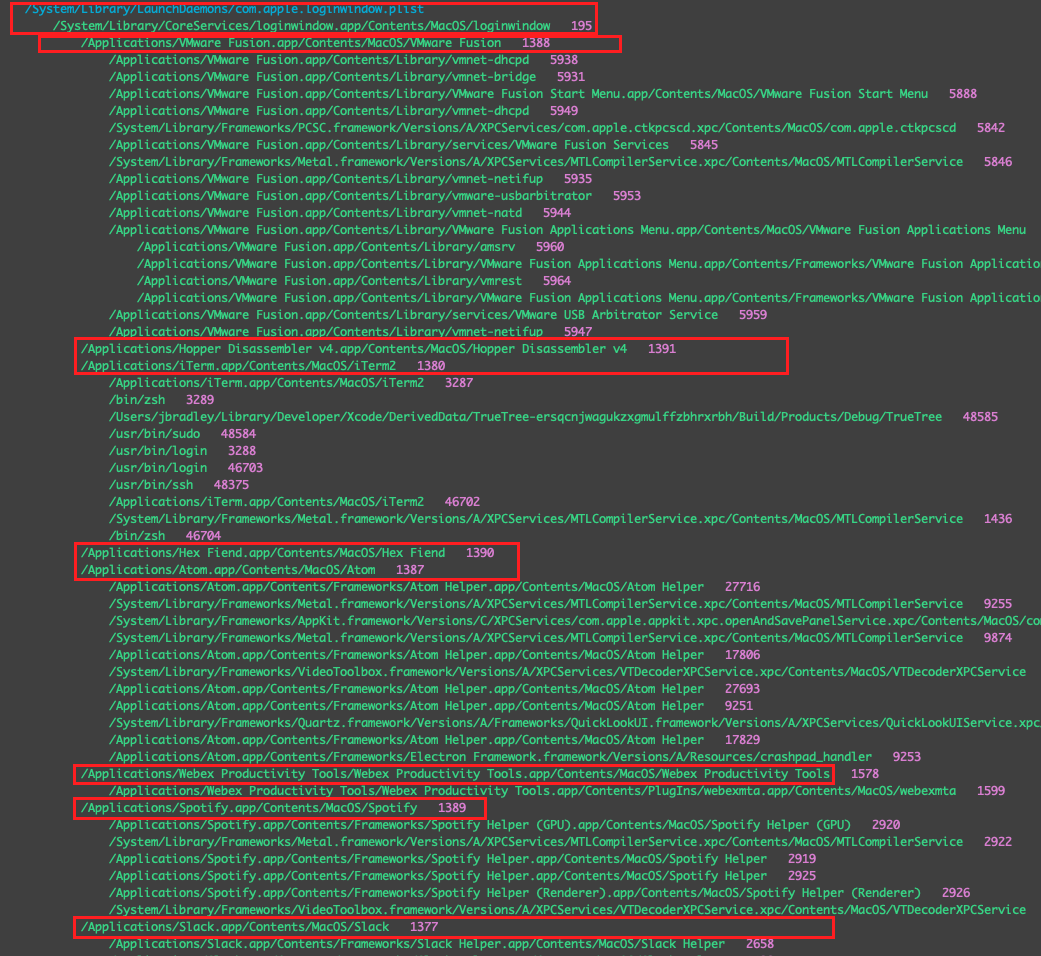The height and width of the screenshot is (956, 1041).
Task: Select the /usr/bin/login line PID 3288
Action: 182,451
